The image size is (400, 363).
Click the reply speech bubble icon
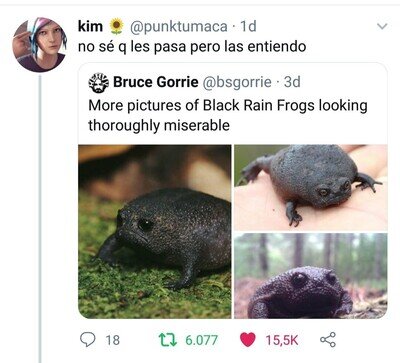[88, 340]
